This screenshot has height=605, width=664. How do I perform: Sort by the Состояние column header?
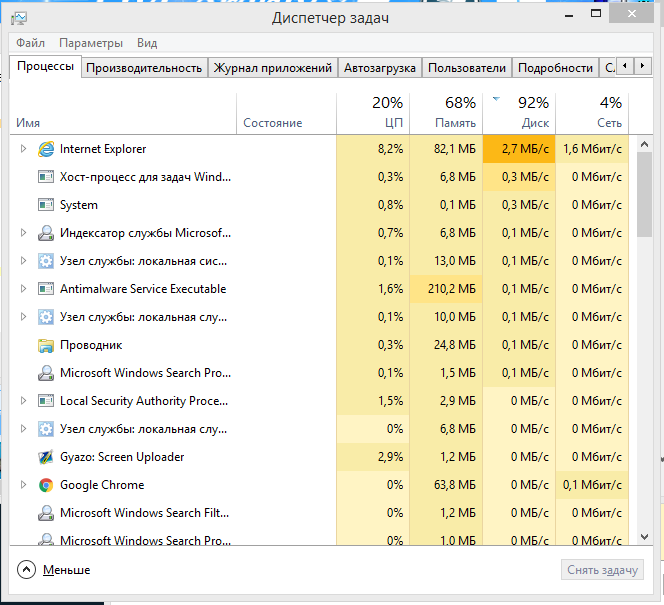click(286, 113)
